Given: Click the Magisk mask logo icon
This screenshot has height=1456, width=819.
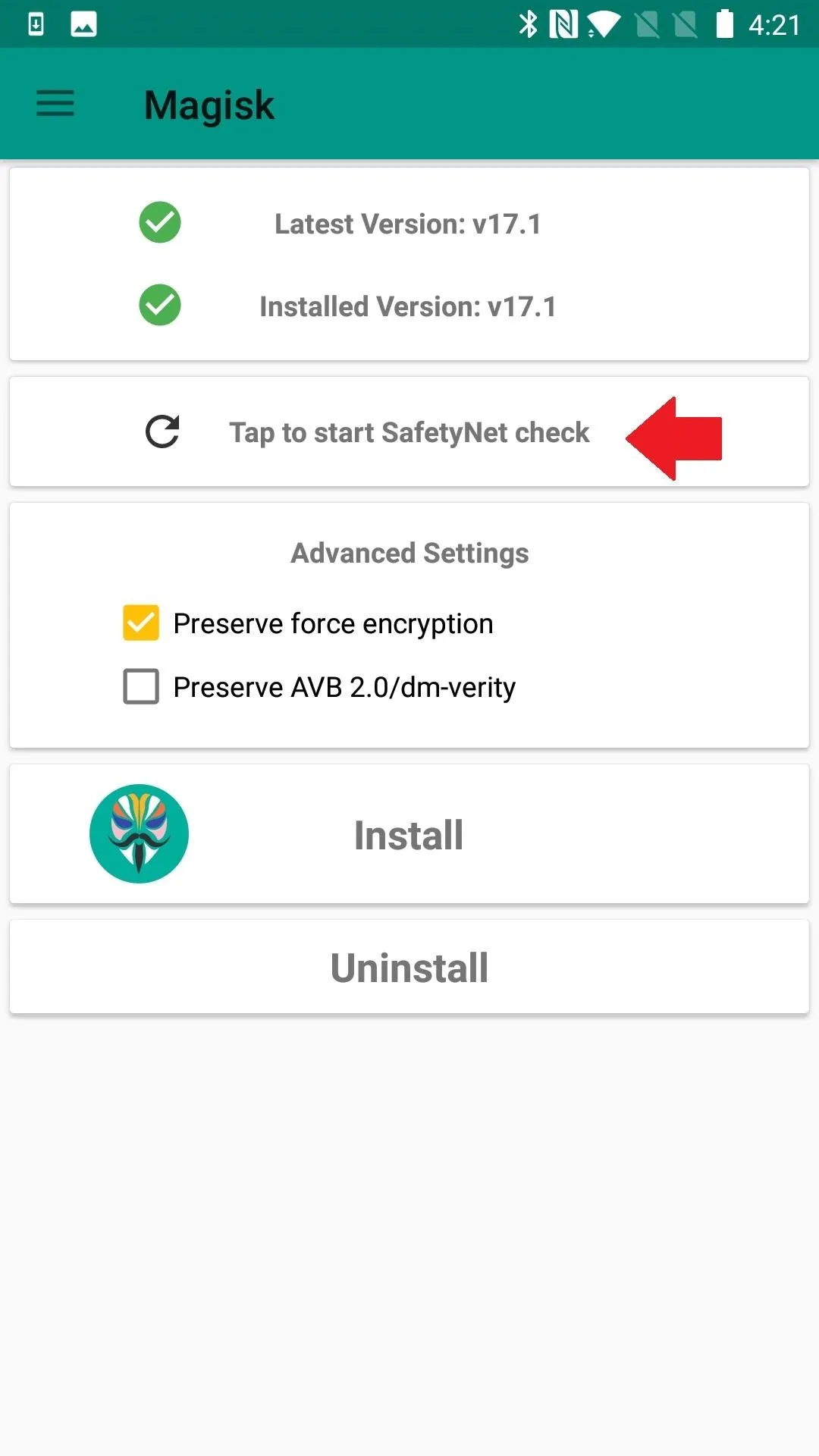Looking at the screenshot, I should (139, 833).
